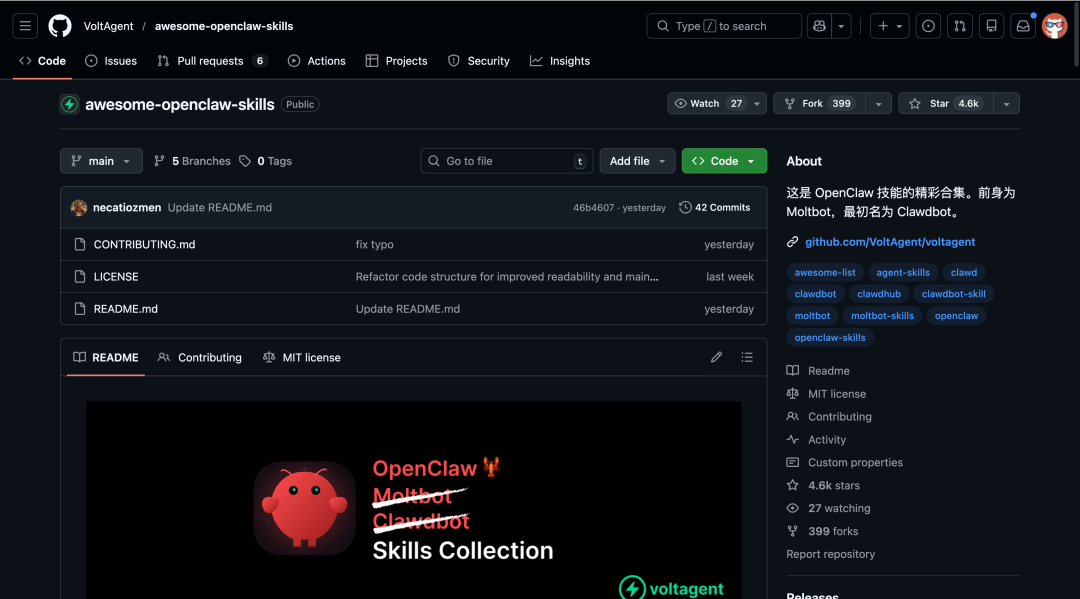The height and width of the screenshot is (599, 1080).
Task: Open your issues from the header icon
Action: point(927,25)
